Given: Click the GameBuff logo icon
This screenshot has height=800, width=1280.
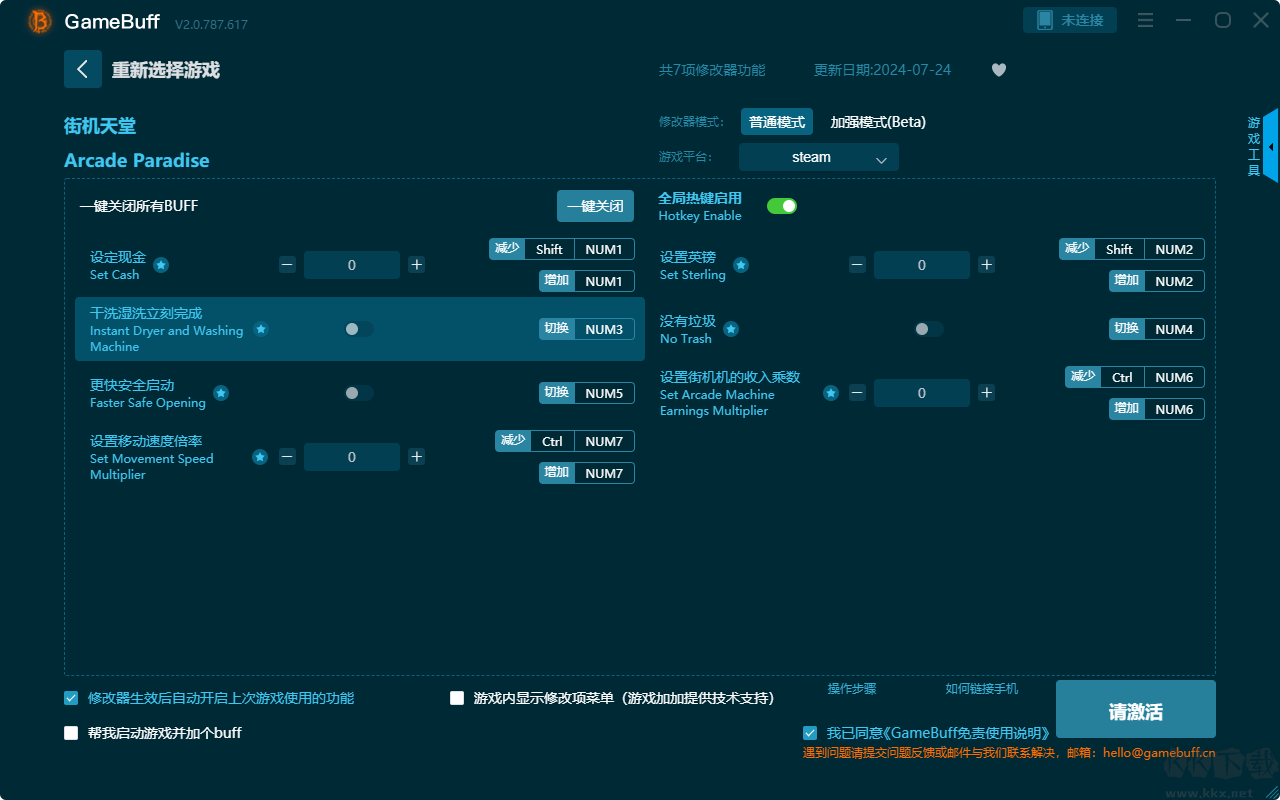Looking at the screenshot, I should tap(40, 21).
